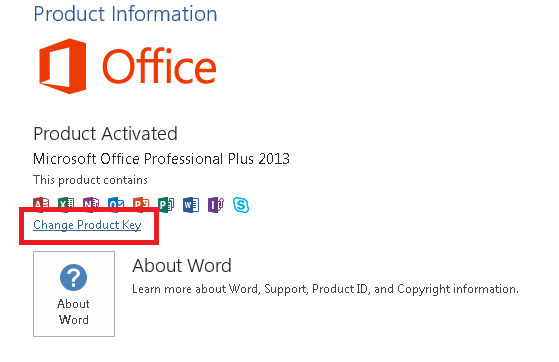Select the About Word heading
The height and width of the screenshot is (362, 559).
(x=182, y=266)
